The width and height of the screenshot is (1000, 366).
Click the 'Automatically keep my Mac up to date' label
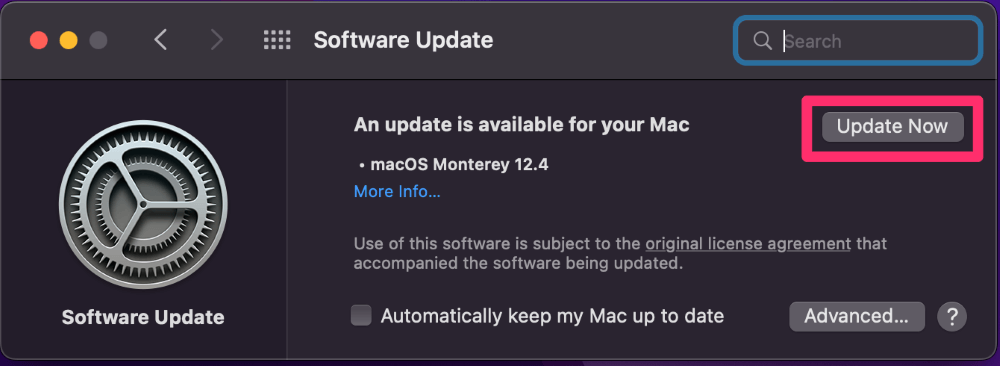pos(552,316)
